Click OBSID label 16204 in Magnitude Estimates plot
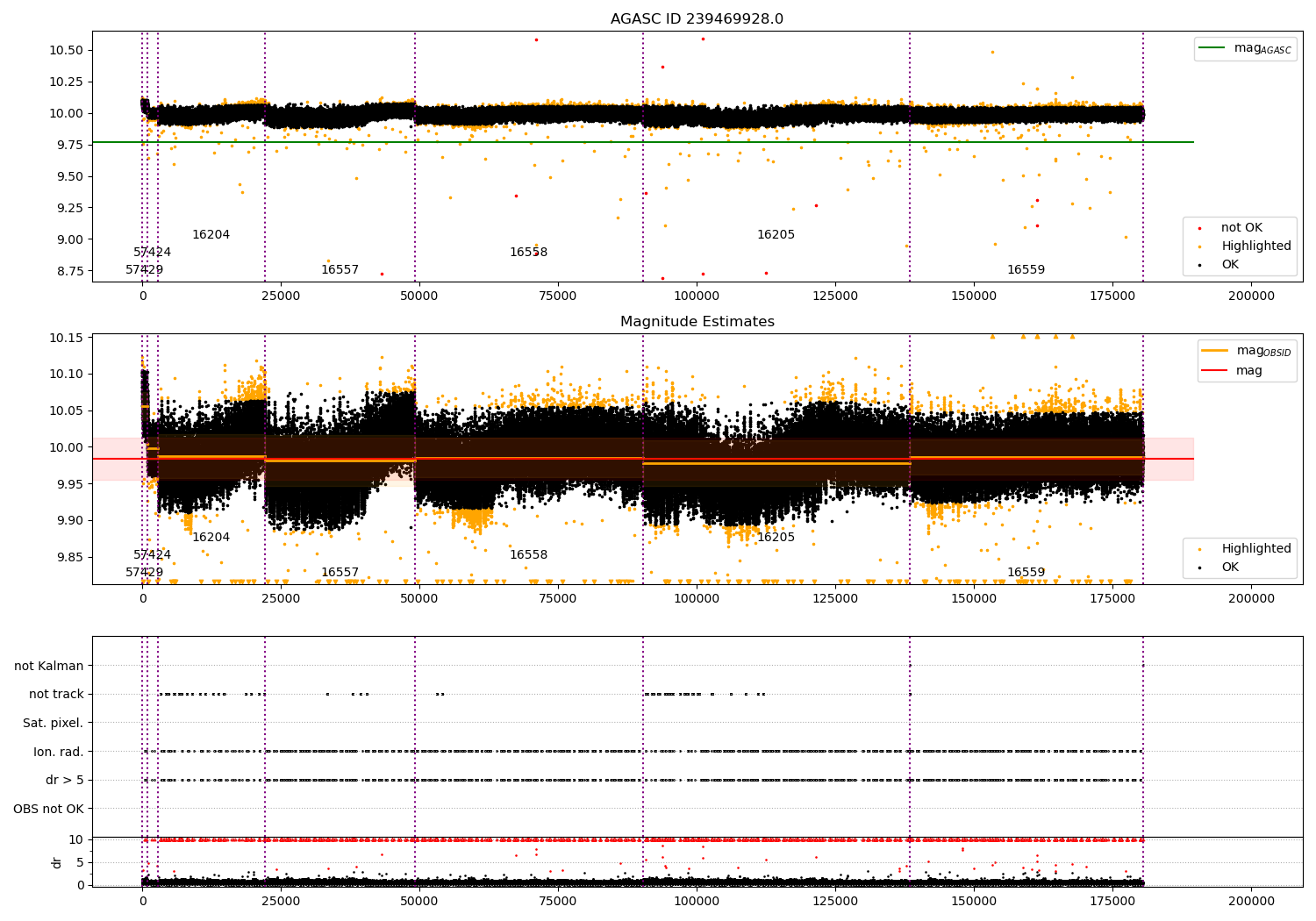Viewport: 1316px width, 921px height. [x=211, y=538]
